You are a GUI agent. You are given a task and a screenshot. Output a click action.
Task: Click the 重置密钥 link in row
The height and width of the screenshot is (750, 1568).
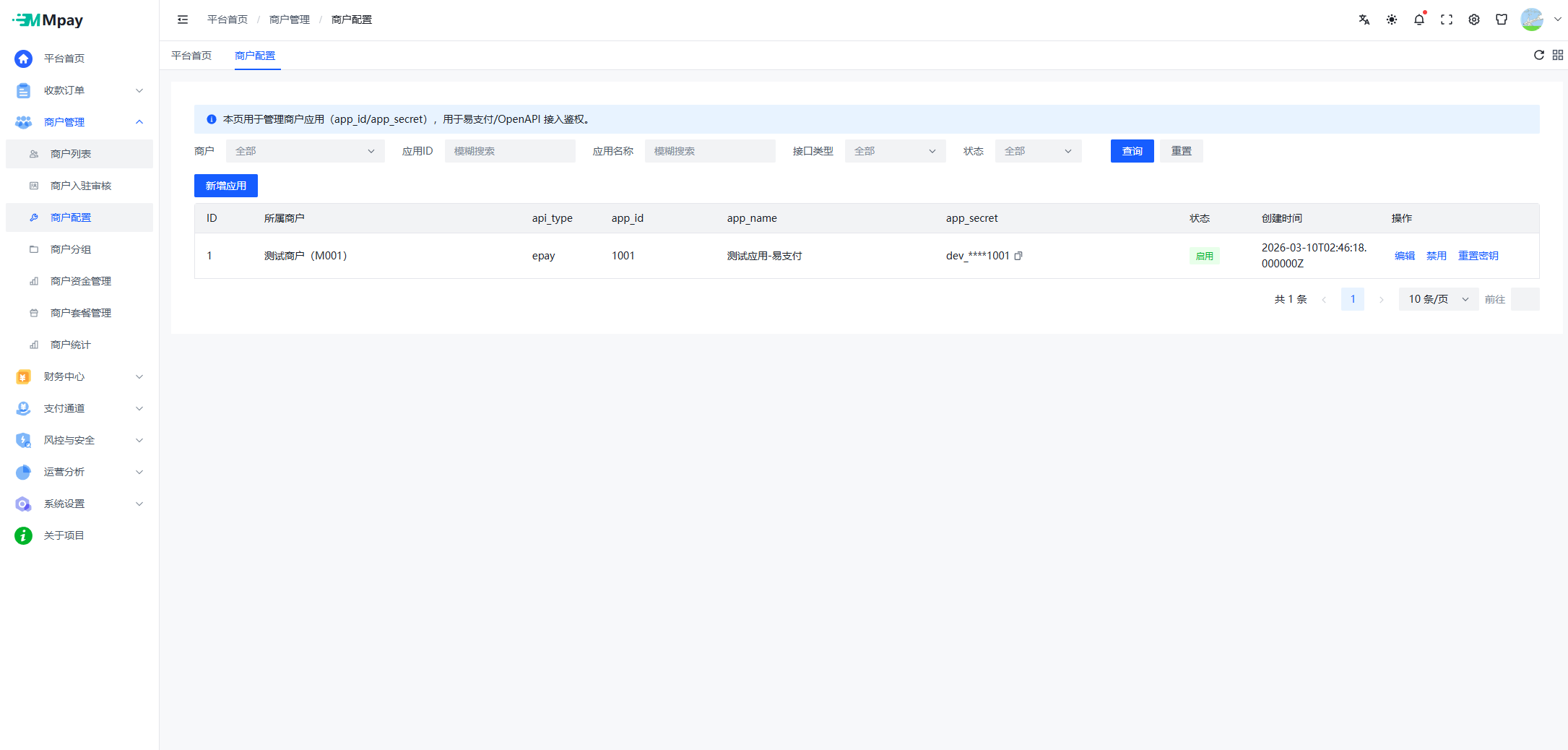pos(1478,256)
